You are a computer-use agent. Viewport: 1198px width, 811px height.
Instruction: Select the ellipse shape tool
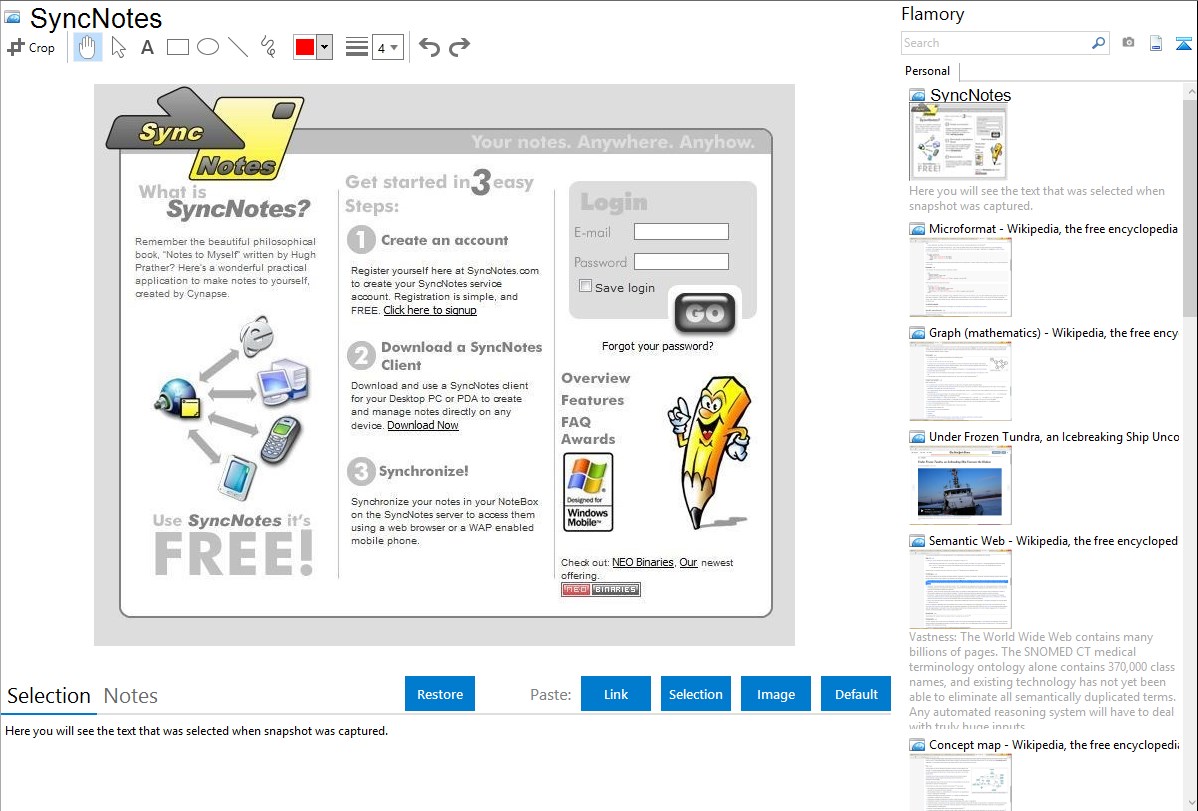pyautogui.click(x=208, y=47)
